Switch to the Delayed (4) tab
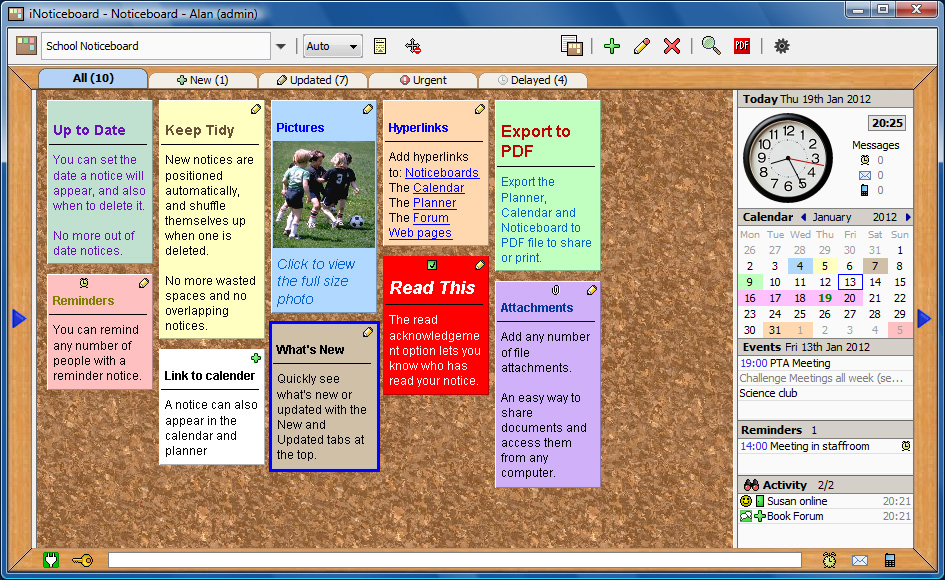 (532, 80)
